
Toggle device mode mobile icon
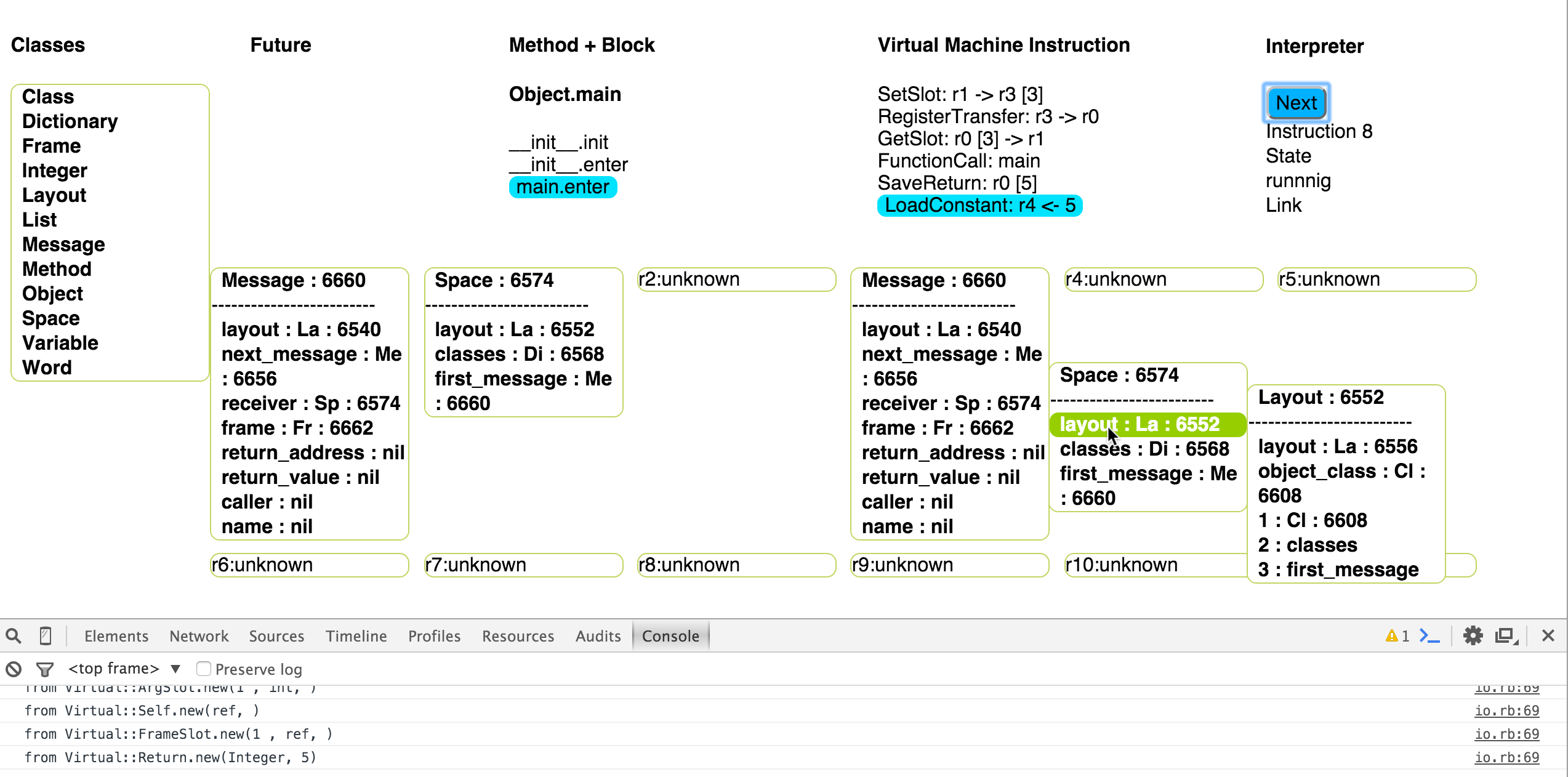coord(46,636)
